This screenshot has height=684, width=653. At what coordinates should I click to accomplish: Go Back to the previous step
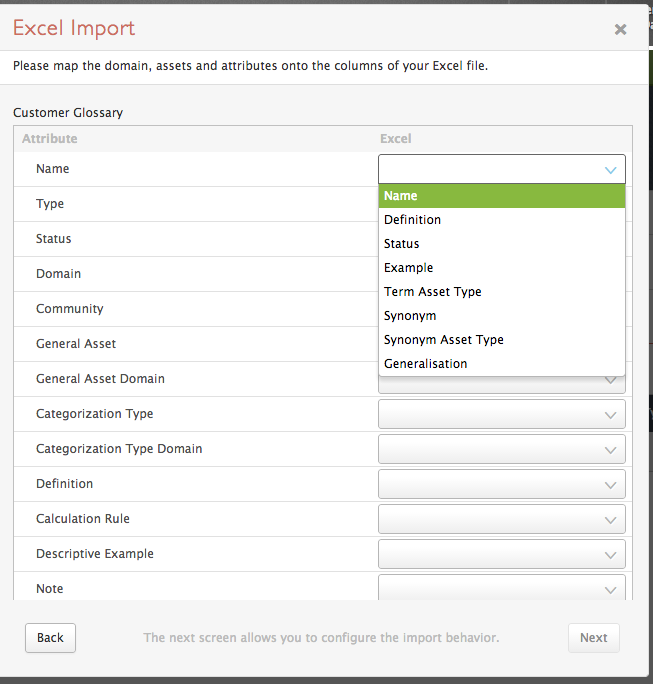(50, 638)
